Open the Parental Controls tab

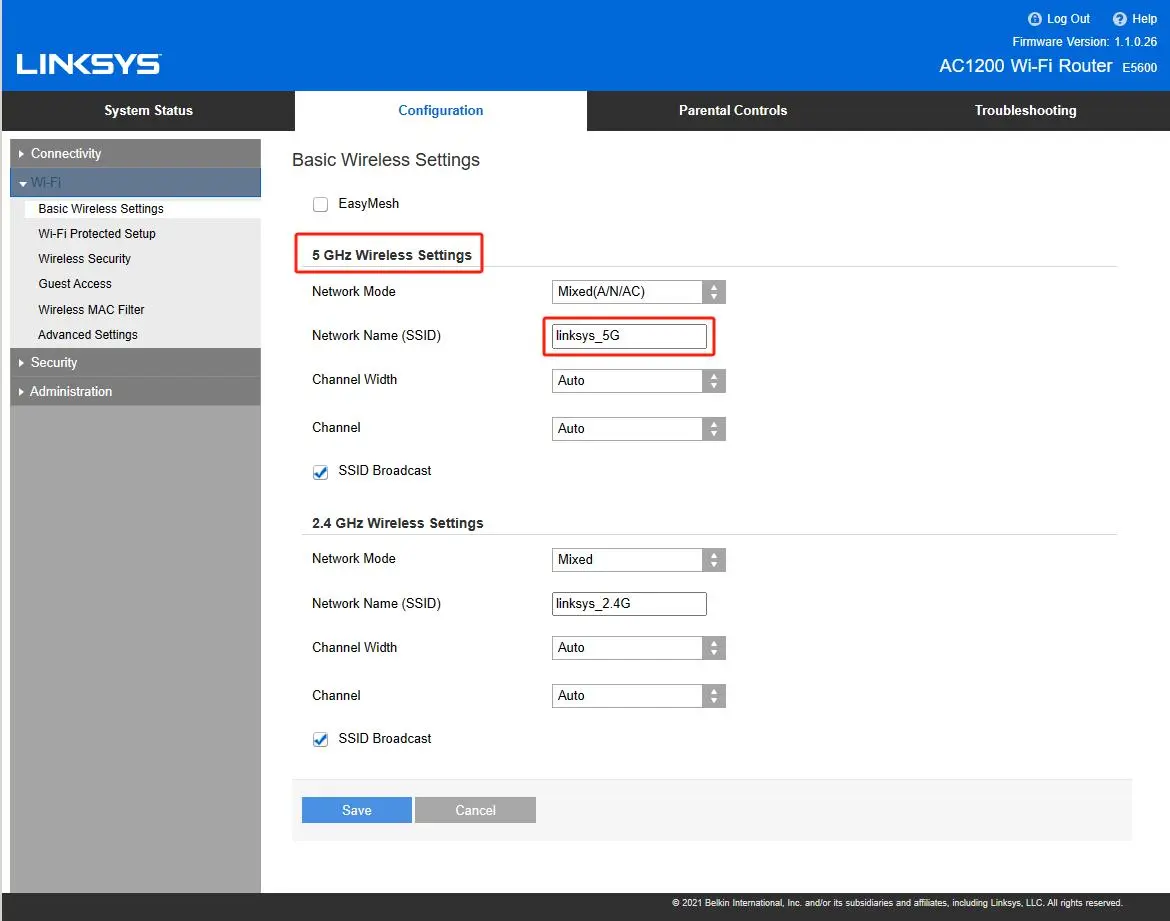tap(733, 110)
